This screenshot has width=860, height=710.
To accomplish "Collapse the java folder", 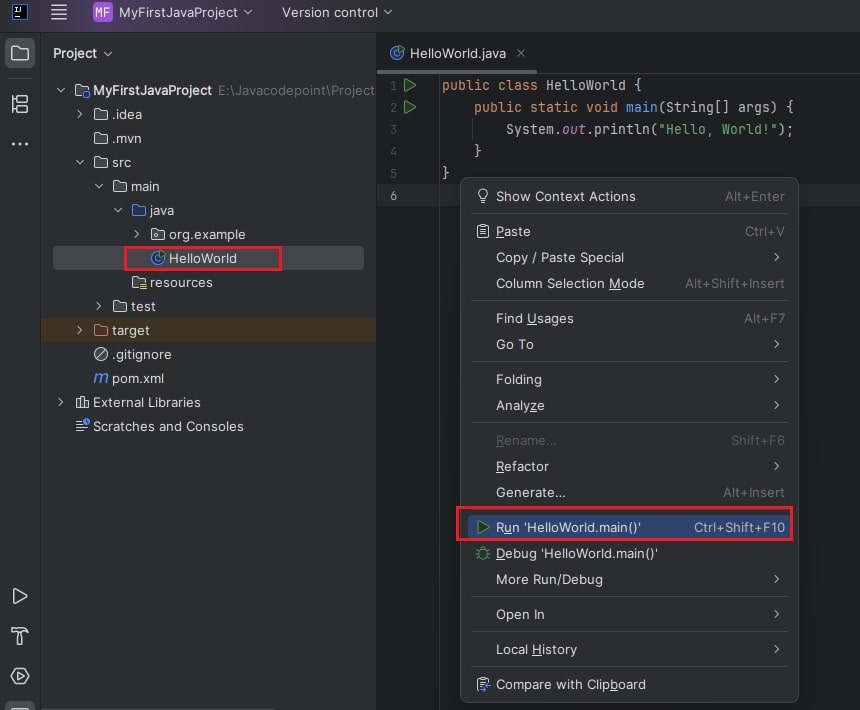I will 118,210.
